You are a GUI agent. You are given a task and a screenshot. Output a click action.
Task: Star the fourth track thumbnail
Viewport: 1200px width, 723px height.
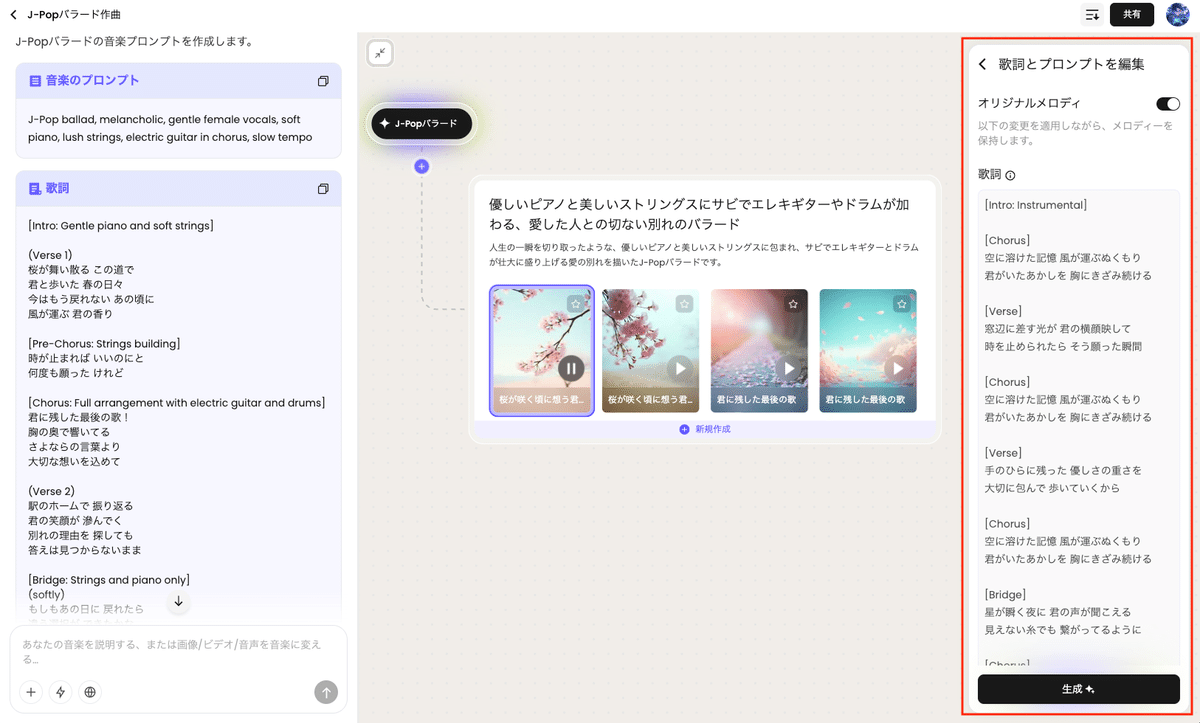[x=901, y=303]
